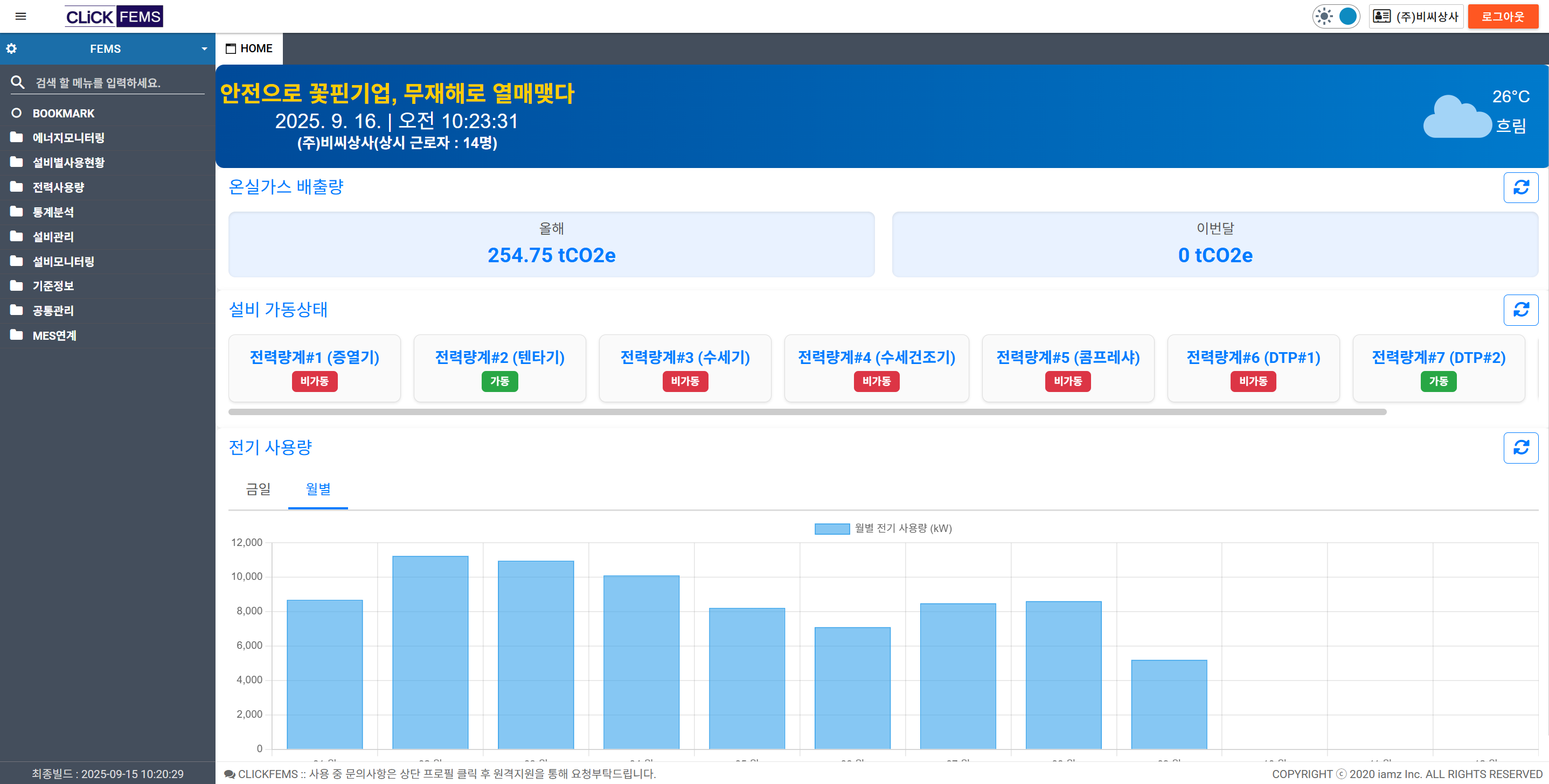
Task: Switch to the HOME tab
Action: tap(249, 48)
